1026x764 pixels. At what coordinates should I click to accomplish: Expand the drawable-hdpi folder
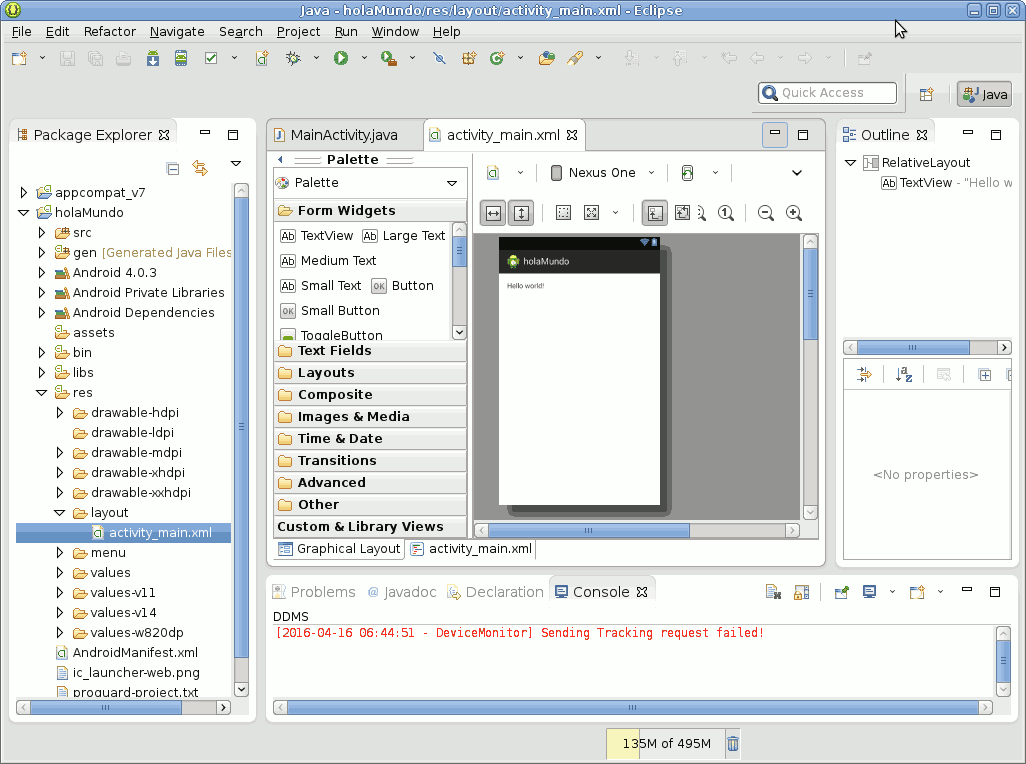click(x=60, y=413)
